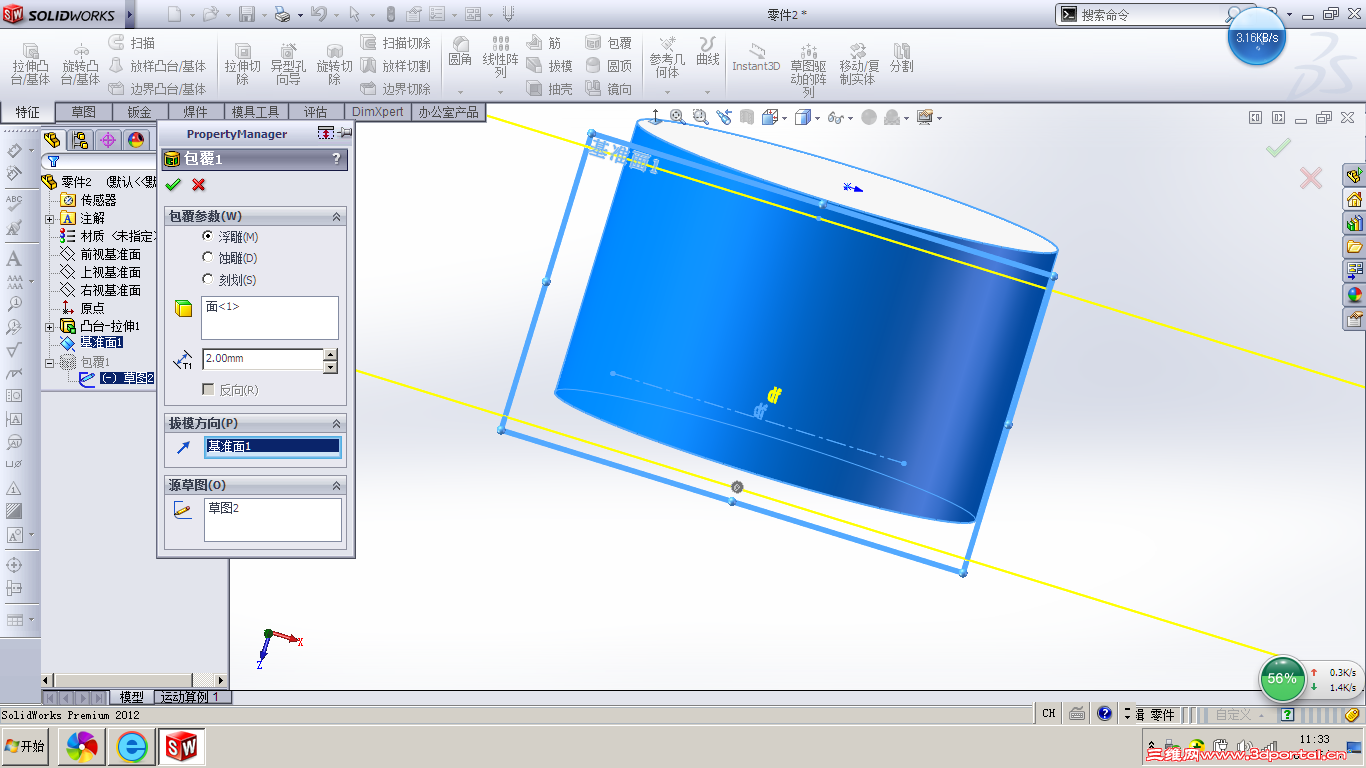Image resolution: width=1366 pixels, height=768 pixels.
Task: Switch to the 评估 (Evaluate) tab
Action: click(x=315, y=112)
